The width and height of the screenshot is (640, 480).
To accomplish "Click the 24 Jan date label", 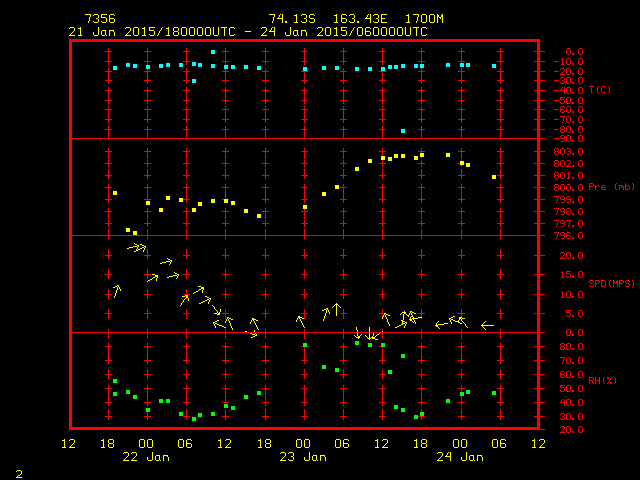I will [x=460, y=457].
